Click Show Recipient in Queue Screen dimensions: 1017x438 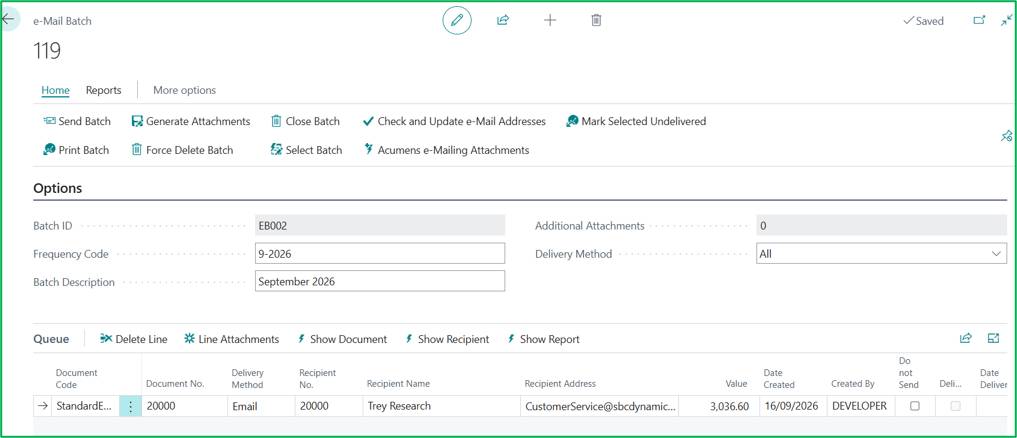[x=447, y=339]
